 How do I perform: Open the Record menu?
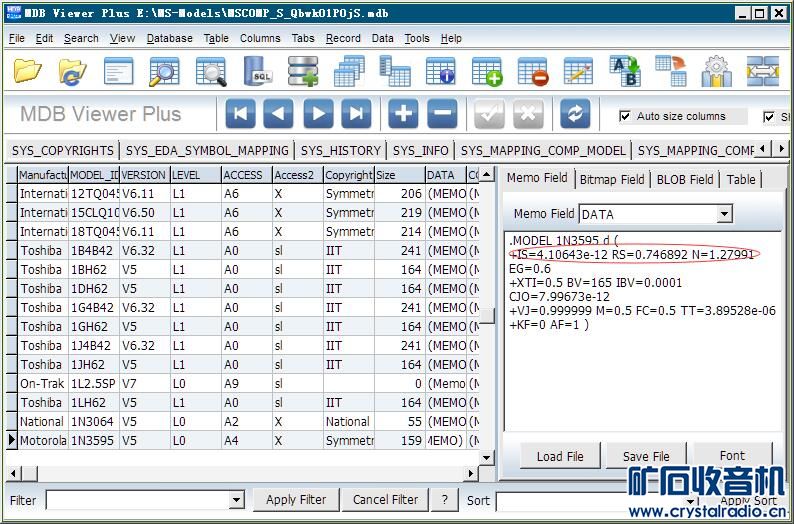coord(343,38)
